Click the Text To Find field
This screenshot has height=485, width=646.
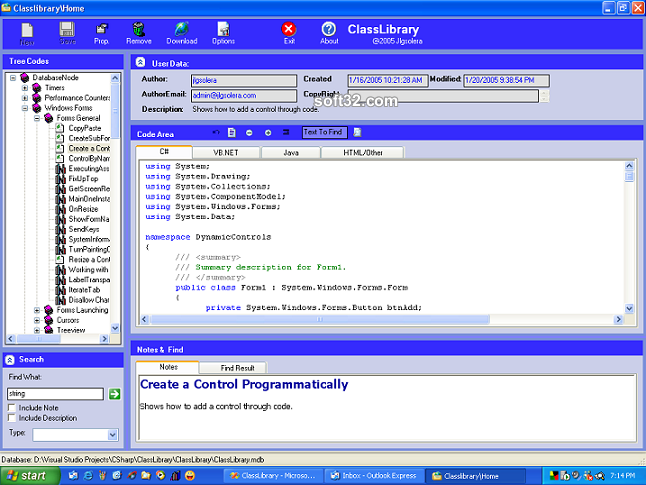pos(324,132)
